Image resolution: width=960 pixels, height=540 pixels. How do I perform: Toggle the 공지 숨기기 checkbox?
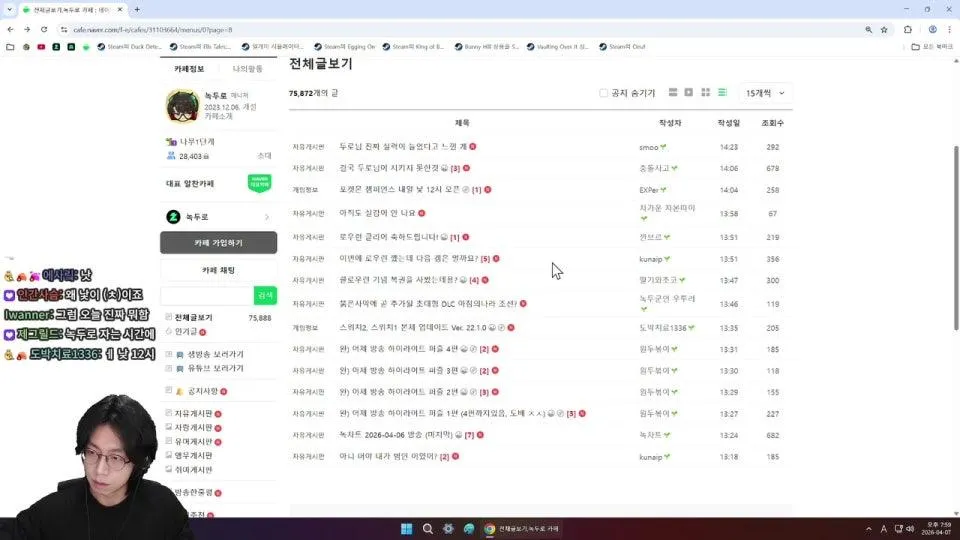[x=604, y=93]
